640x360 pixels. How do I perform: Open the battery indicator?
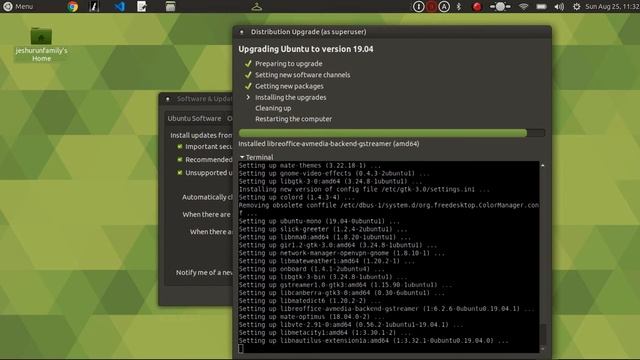(x=541, y=7)
